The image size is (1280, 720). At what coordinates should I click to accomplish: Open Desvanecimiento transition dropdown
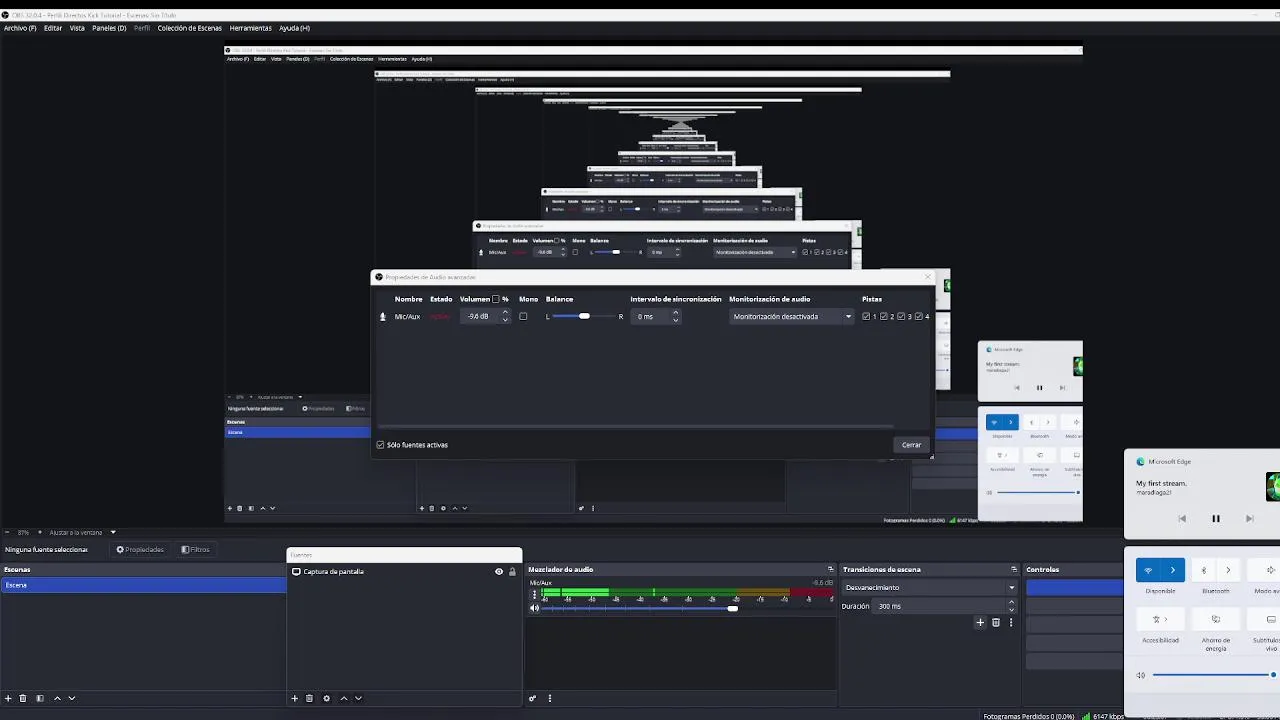[x=930, y=587]
